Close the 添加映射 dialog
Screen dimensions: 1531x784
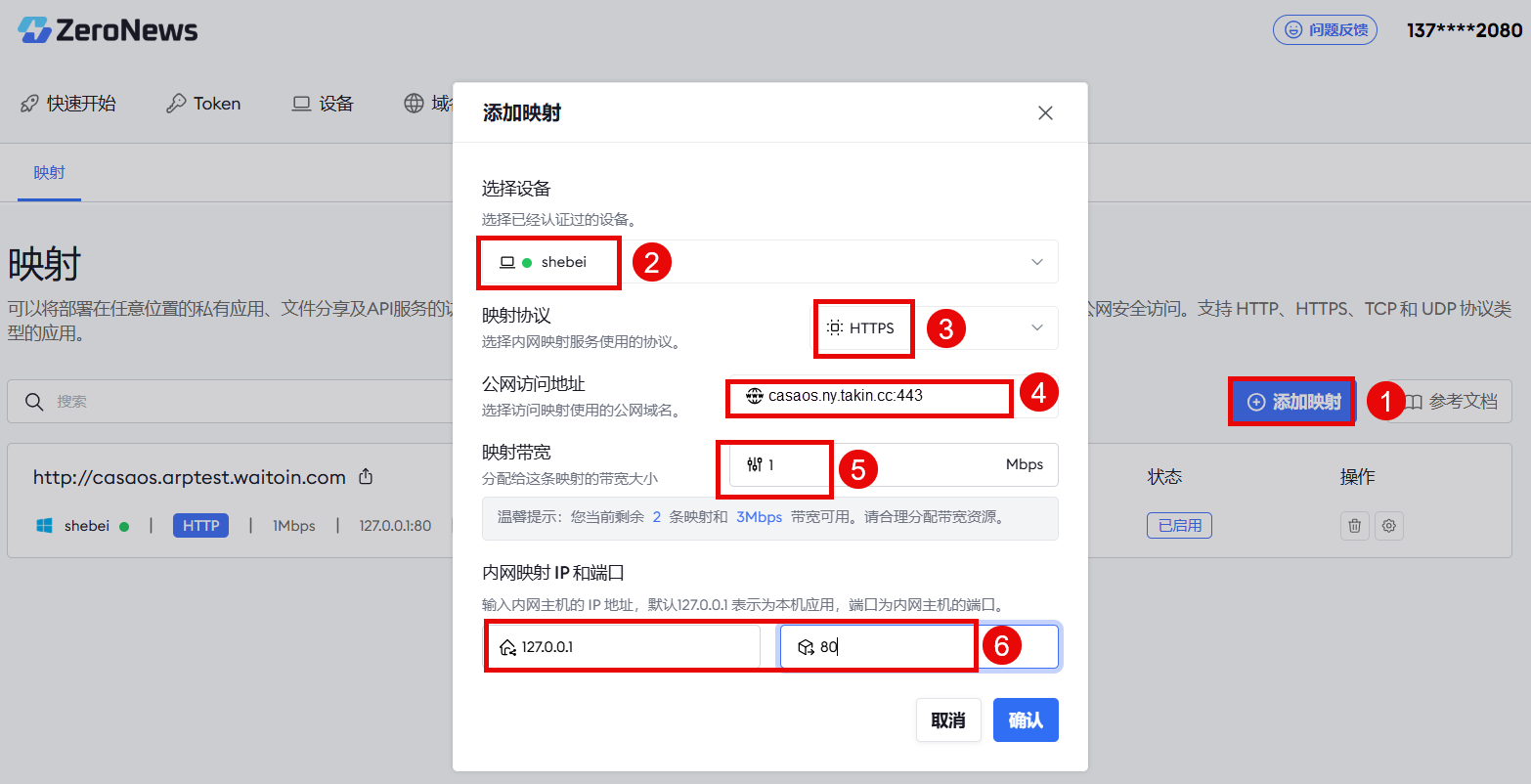tap(1045, 113)
